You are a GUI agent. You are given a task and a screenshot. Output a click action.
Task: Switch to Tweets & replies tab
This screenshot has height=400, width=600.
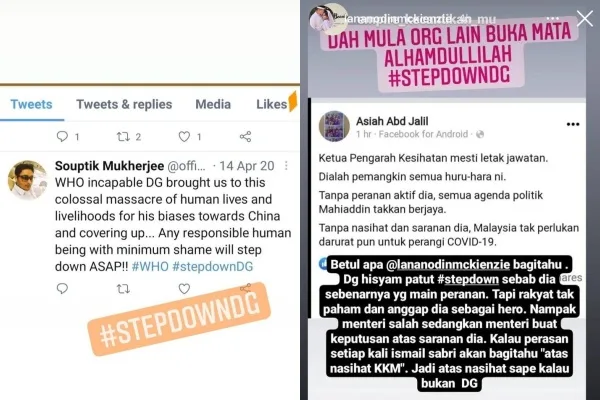coord(124,104)
